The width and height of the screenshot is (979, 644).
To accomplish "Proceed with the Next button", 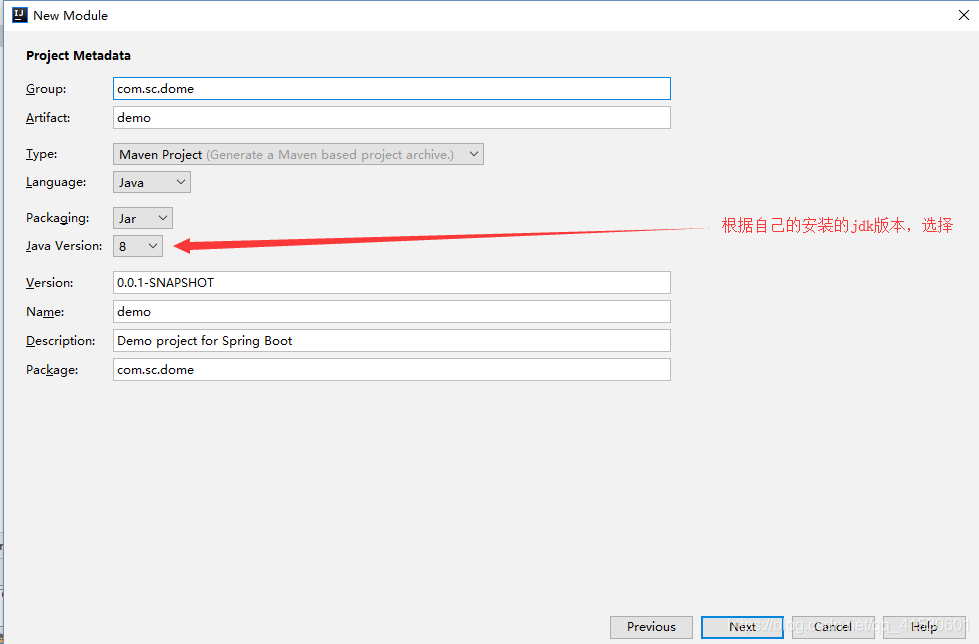I will [742, 627].
